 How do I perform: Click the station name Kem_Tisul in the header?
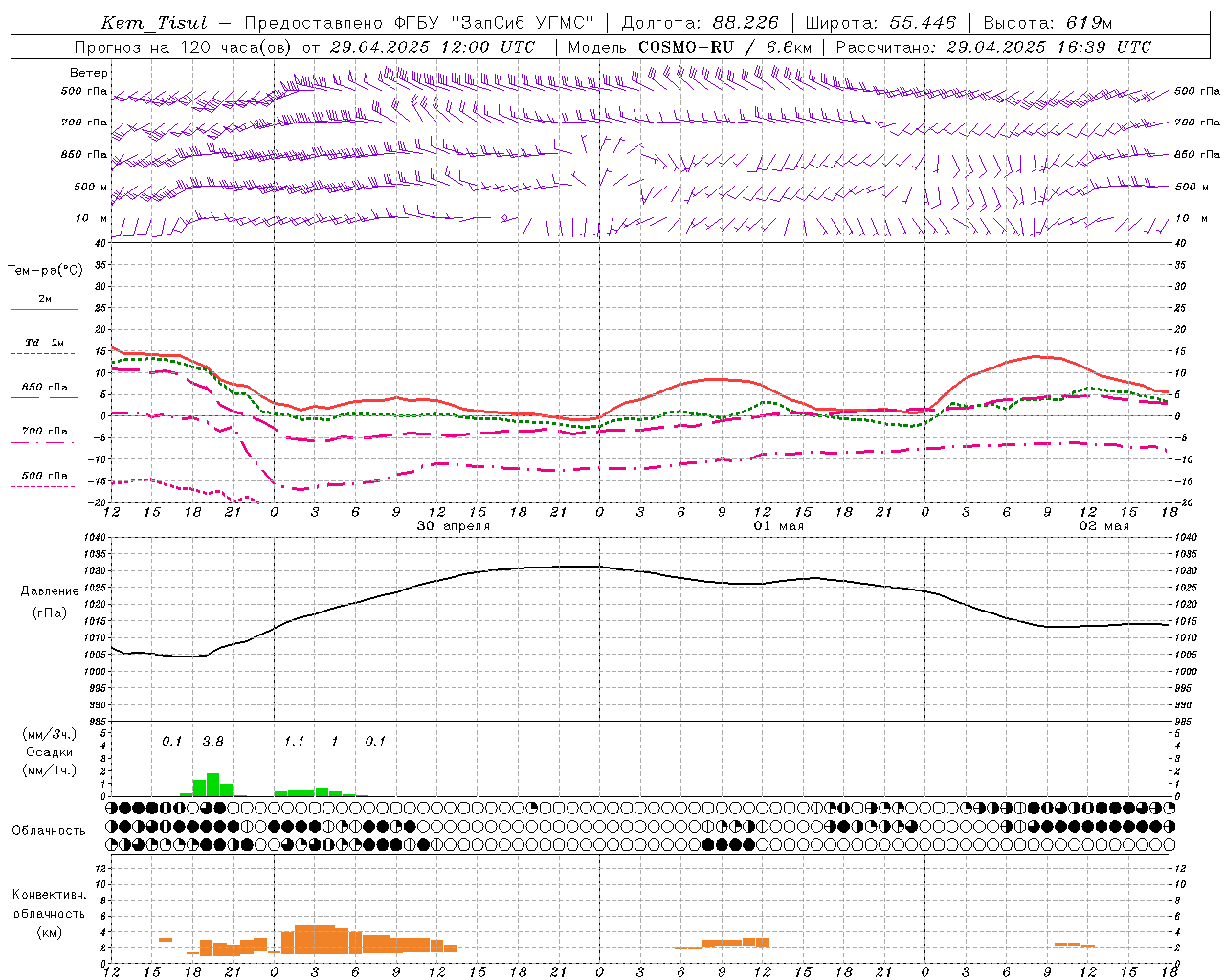coord(153,23)
